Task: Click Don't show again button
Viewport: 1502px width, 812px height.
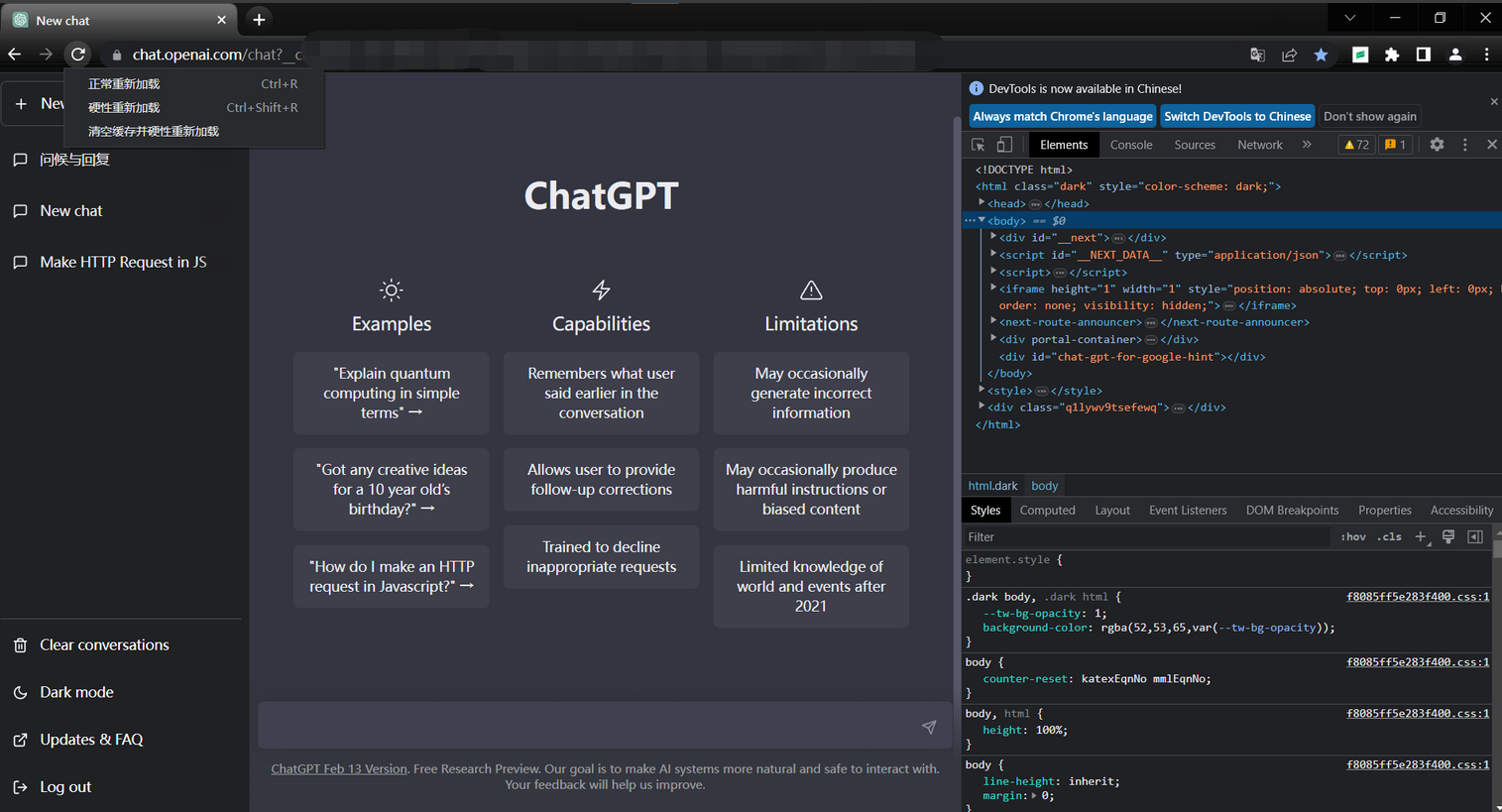Action: (1369, 116)
